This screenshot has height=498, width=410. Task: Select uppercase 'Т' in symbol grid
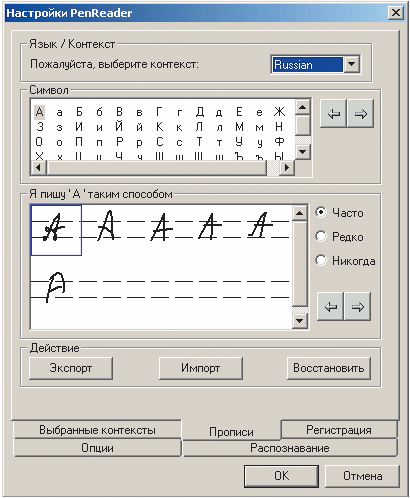(x=199, y=142)
